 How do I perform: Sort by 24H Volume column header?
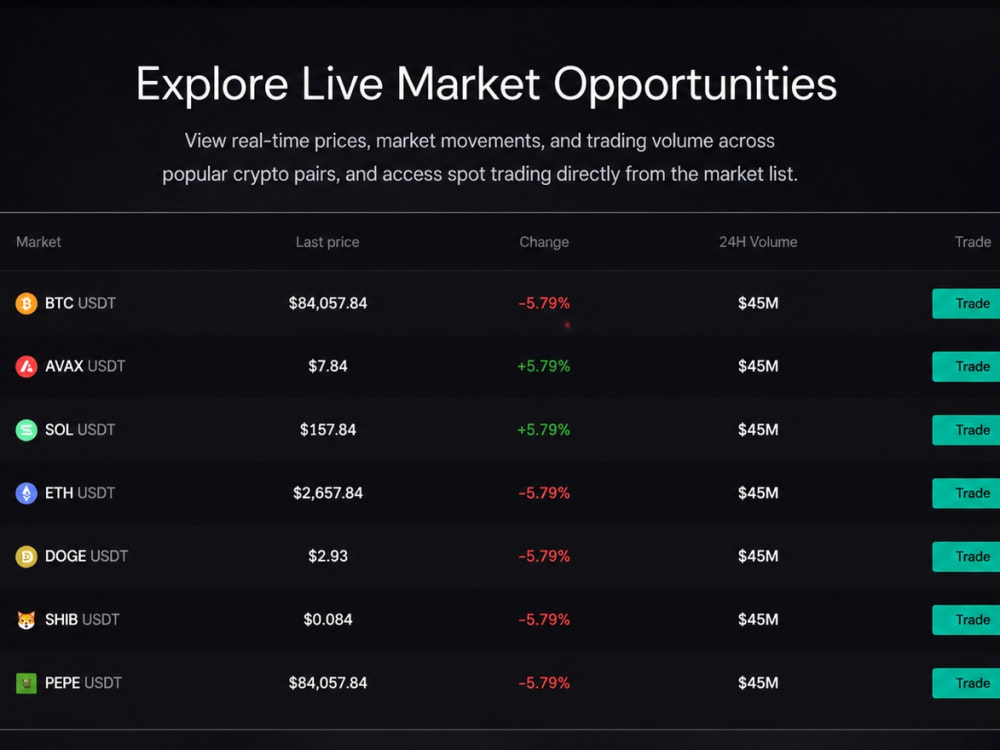click(x=758, y=242)
